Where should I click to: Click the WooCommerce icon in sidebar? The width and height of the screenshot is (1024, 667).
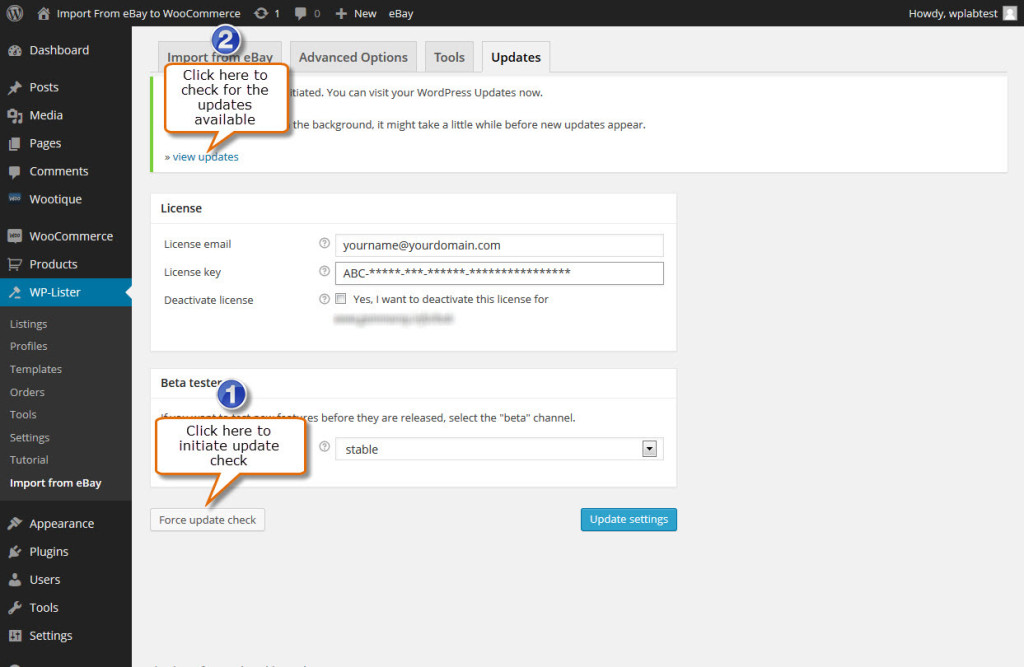(15, 236)
